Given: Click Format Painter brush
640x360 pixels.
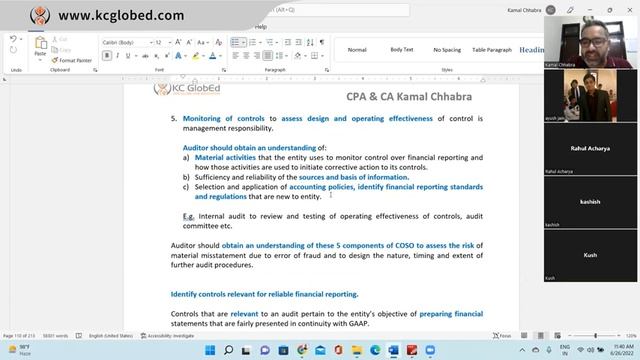Looking at the screenshot, I should (x=72, y=60).
